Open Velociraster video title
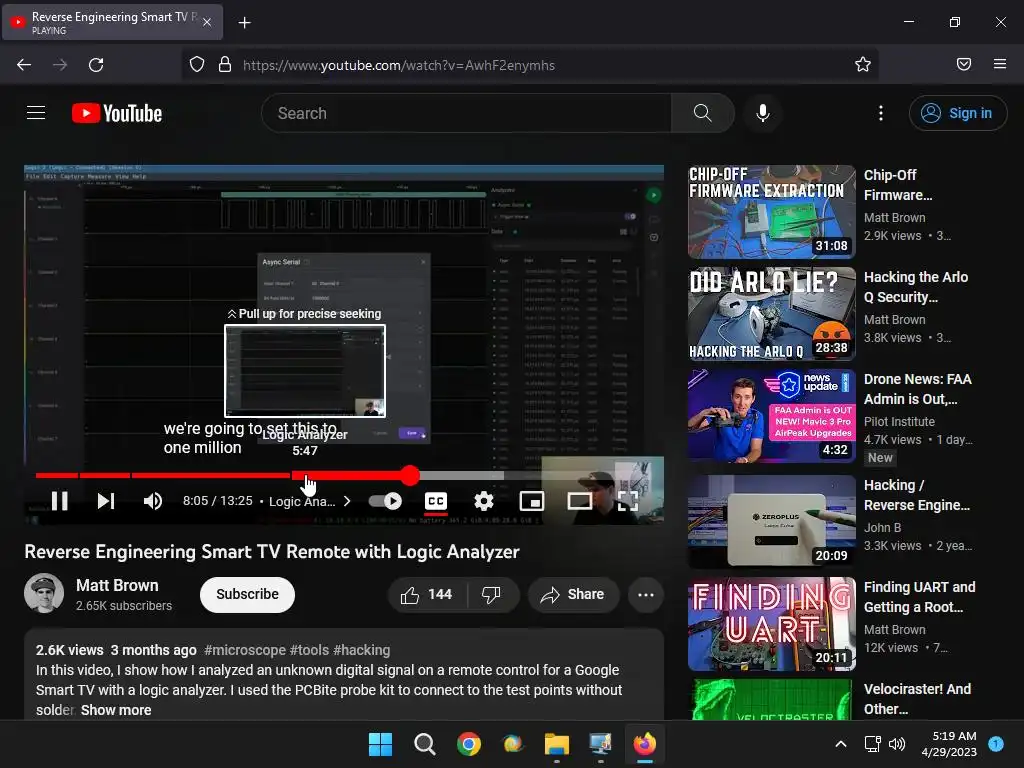Screen dimensions: 1024x768 pos(917,699)
